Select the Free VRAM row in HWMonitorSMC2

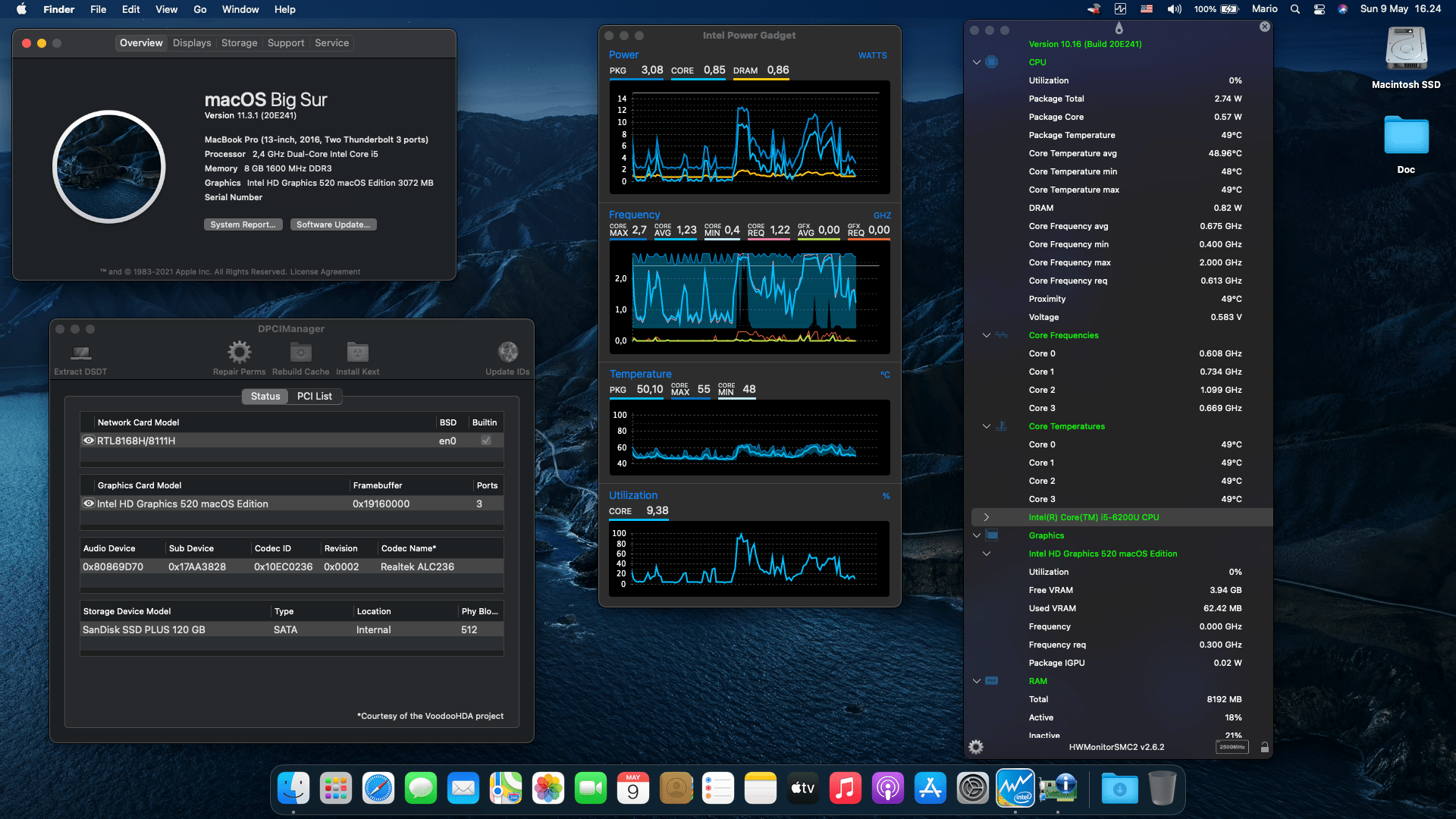(1122, 590)
